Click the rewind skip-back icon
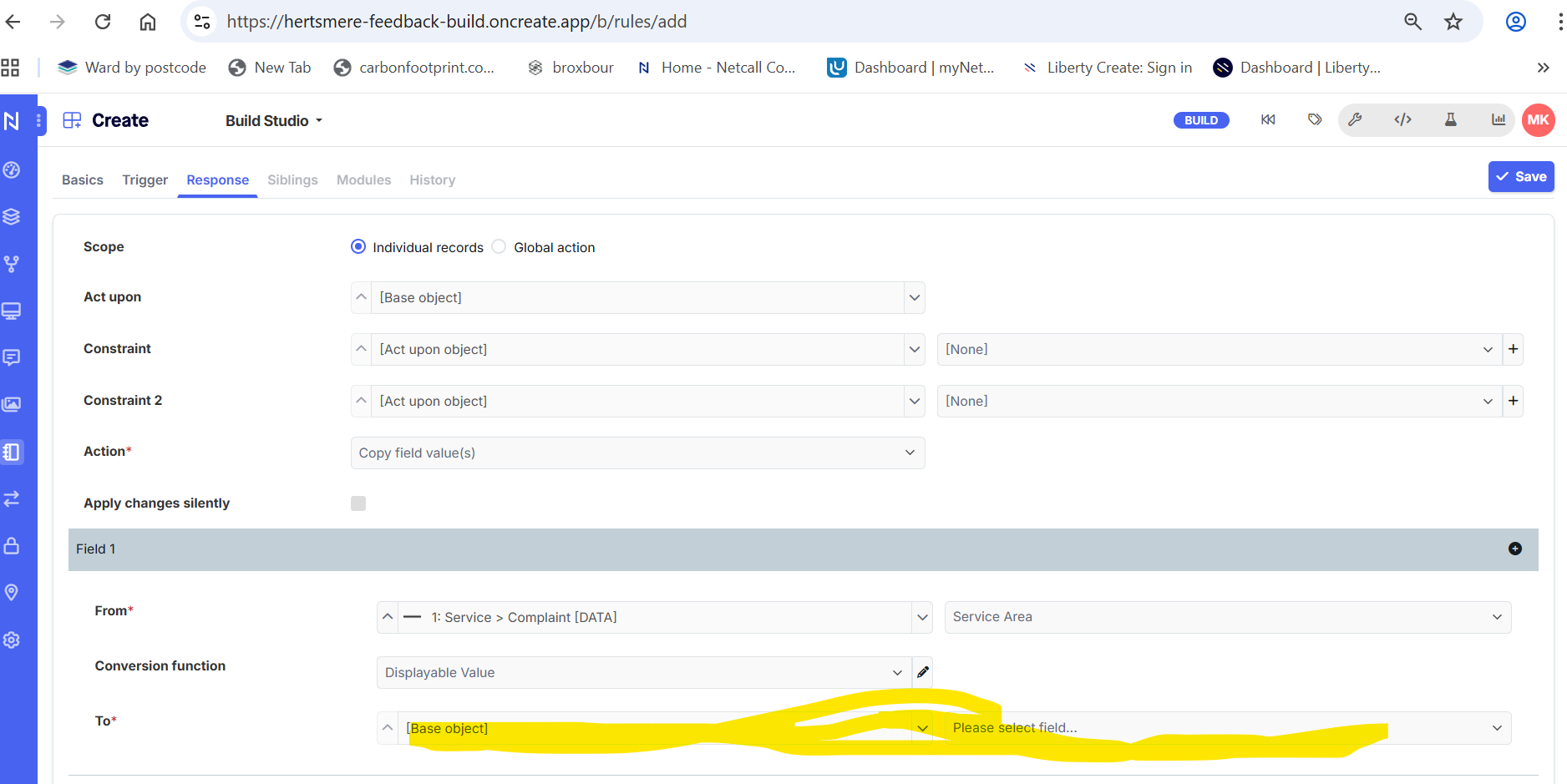The height and width of the screenshot is (784, 1567). (x=1268, y=120)
